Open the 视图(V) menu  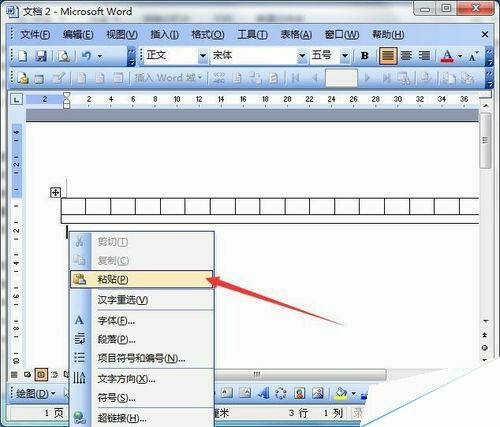tap(122, 34)
